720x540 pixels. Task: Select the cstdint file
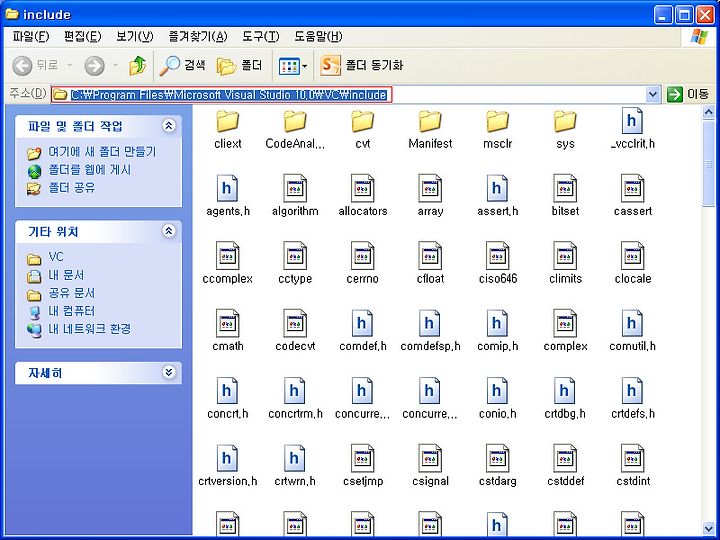(633, 467)
